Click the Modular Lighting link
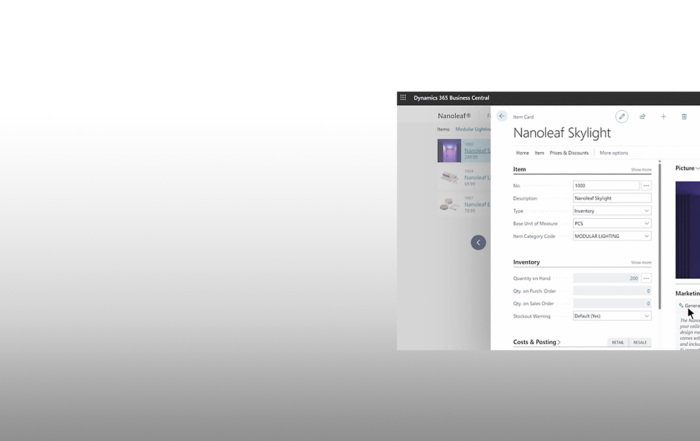This screenshot has height=441, width=700. pyautogui.click(x=472, y=129)
